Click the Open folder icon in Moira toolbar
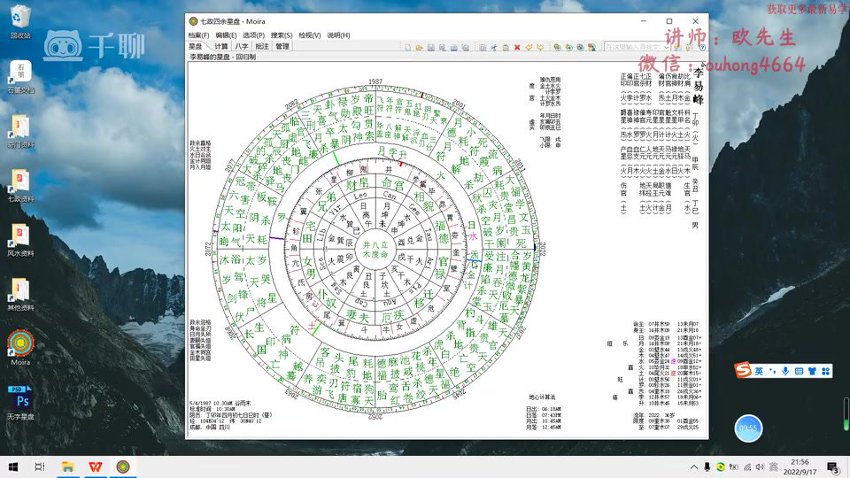 tap(419, 47)
